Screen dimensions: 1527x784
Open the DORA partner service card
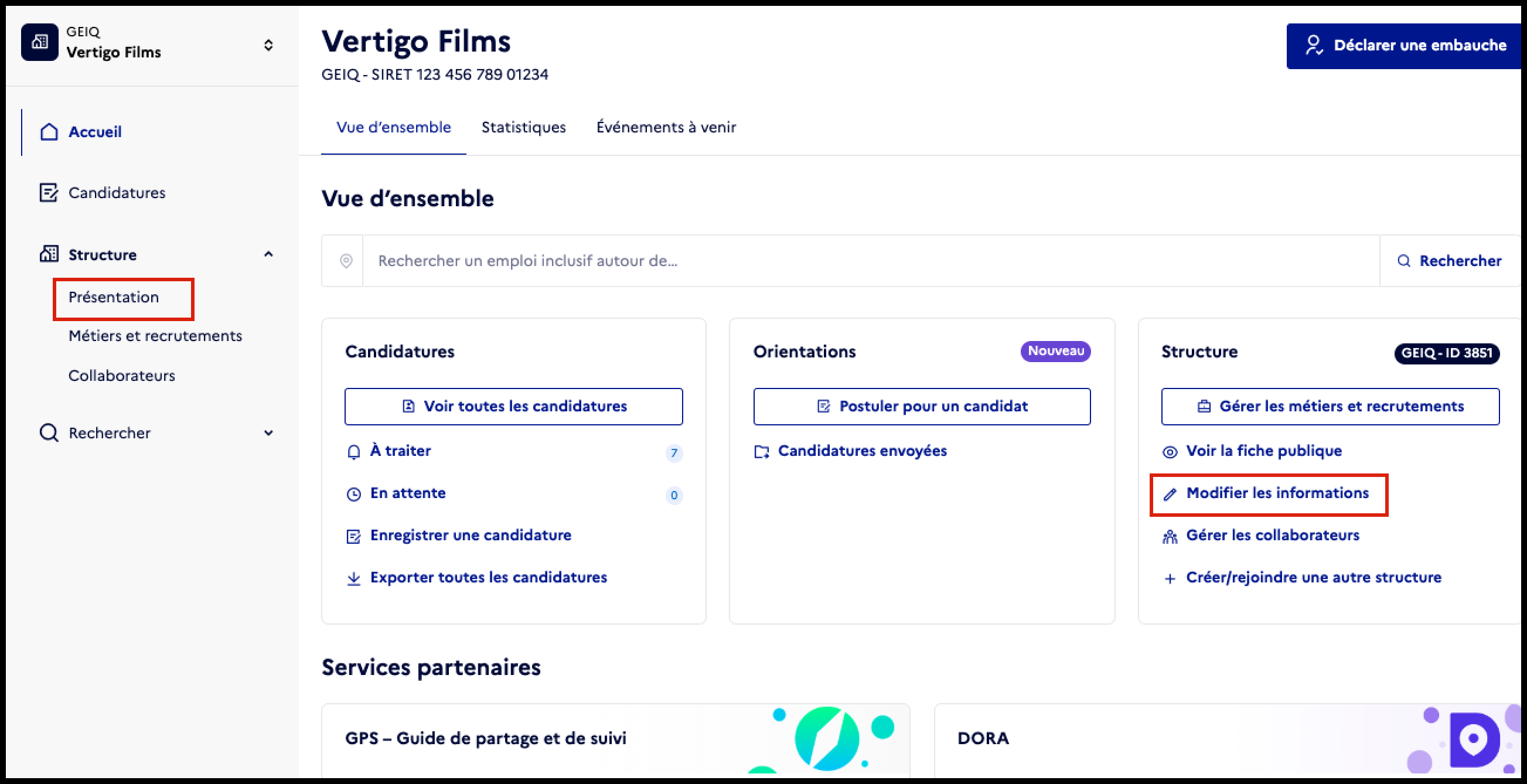click(1227, 740)
